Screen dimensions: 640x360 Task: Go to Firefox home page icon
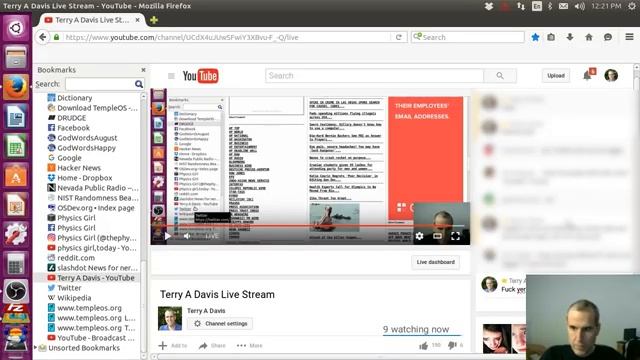pos(589,37)
